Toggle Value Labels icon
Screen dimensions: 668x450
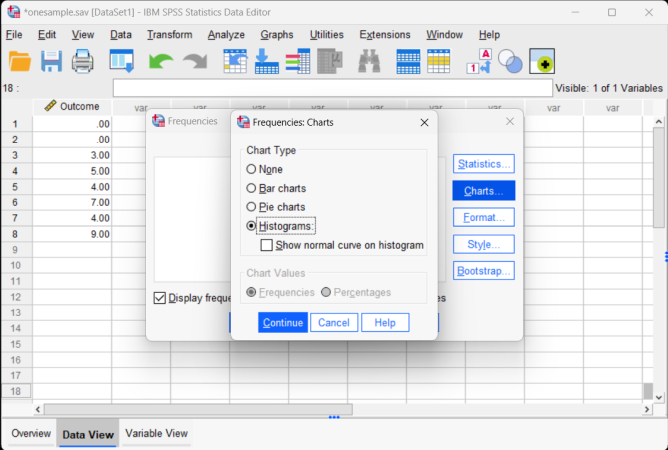pos(479,61)
